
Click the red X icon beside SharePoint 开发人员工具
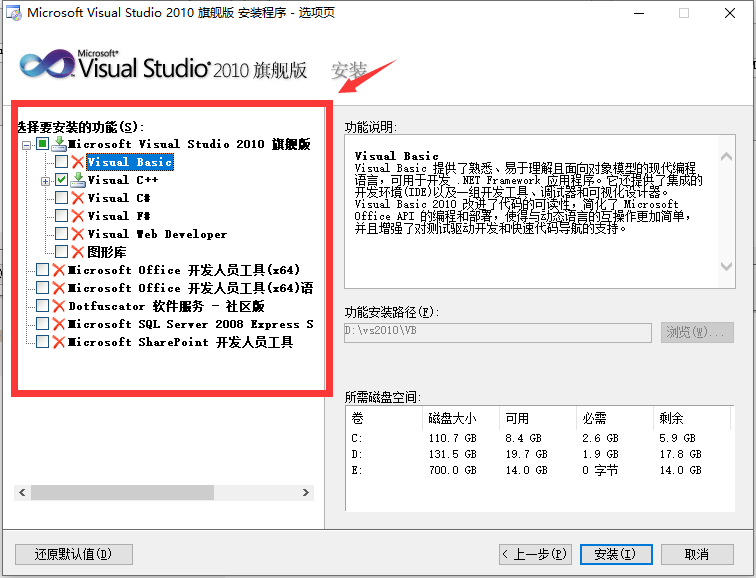point(59,342)
